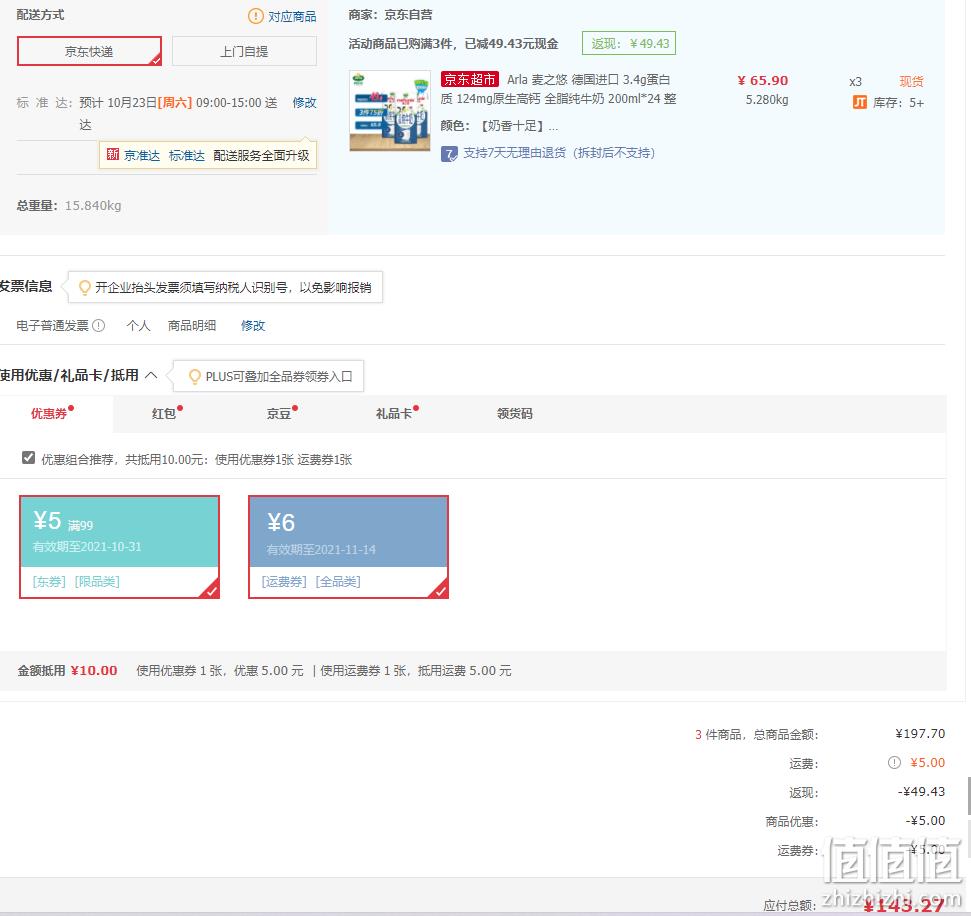Click the 总重量 15.840kg text
This screenshot has width=971, height=916.
(69, 206)
